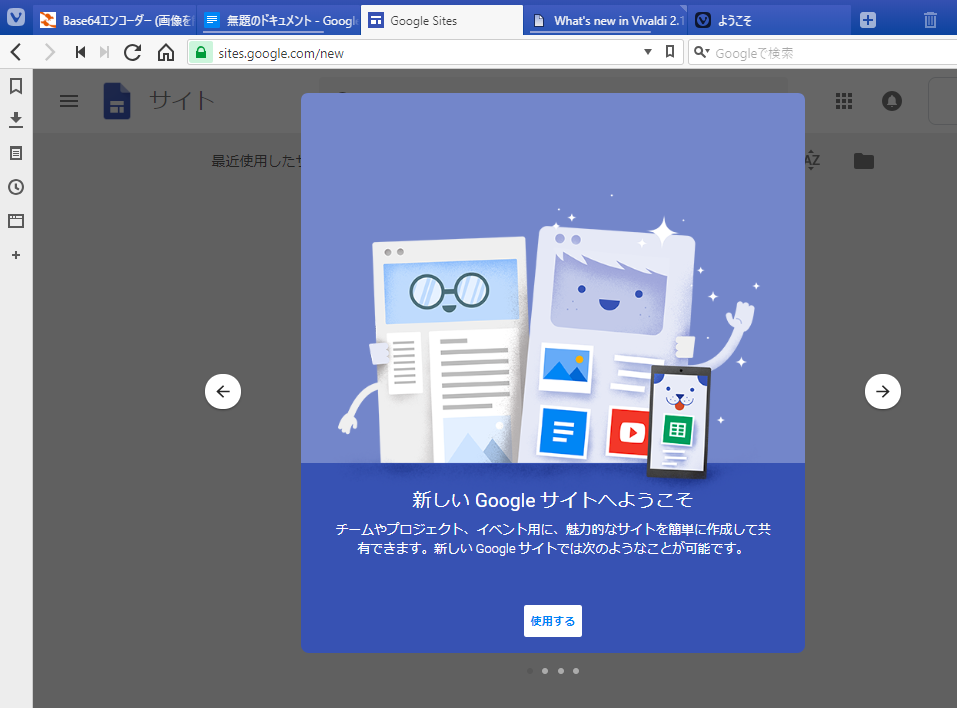The width and height of the screenshot is (957, 708).
Task: Open the Notes panel in the sidebar
Action: (x=15, y=153)
